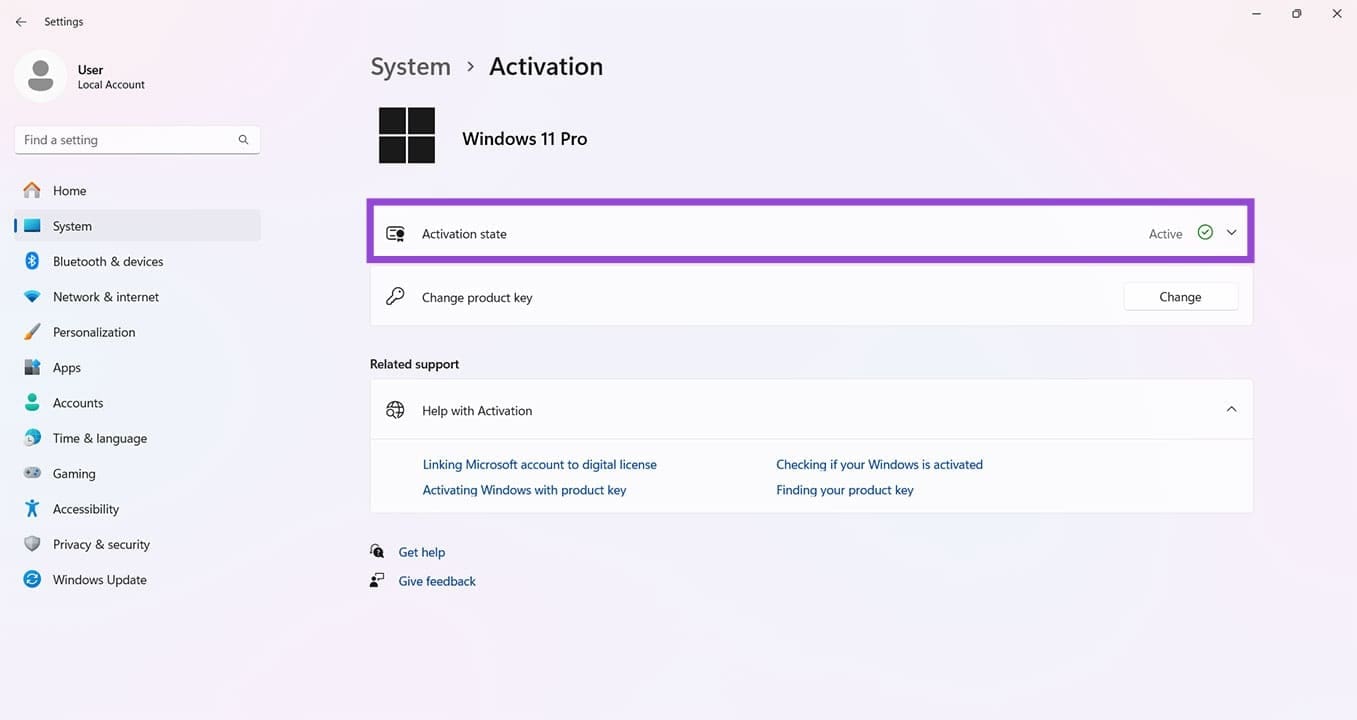Open Checking if your Windows is activated
1357x720 pixels.
coord(879,464)
